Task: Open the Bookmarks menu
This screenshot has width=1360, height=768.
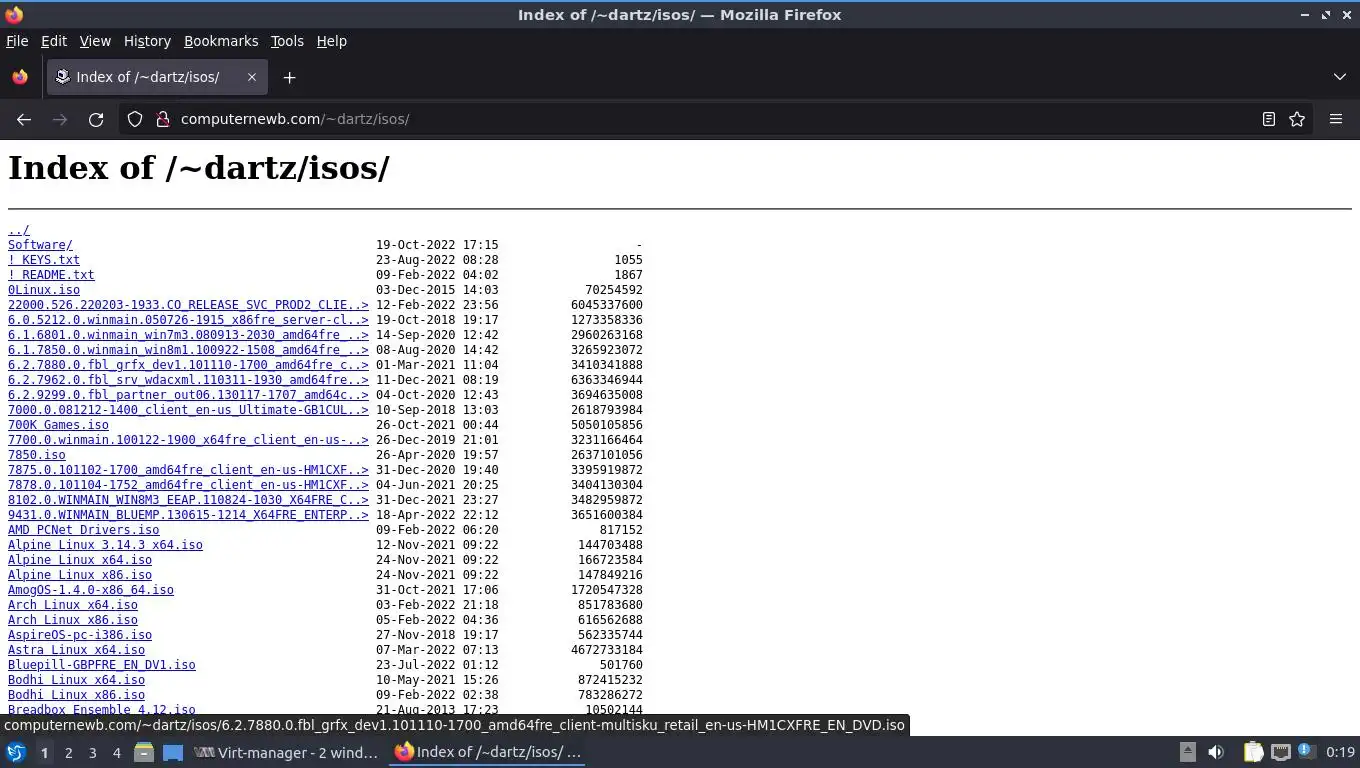Action: (221, 41)
